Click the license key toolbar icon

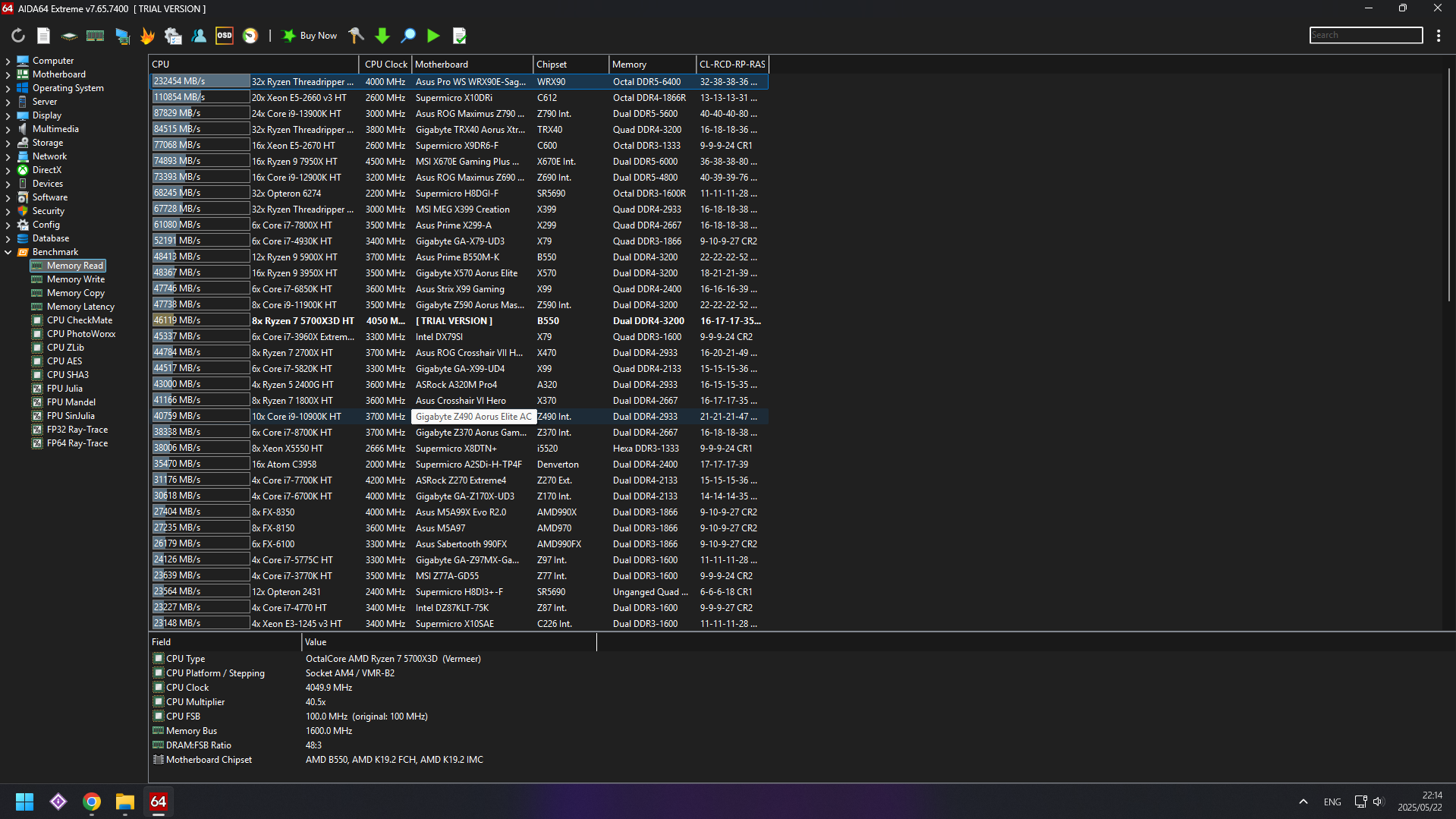[x=356, y=36]
